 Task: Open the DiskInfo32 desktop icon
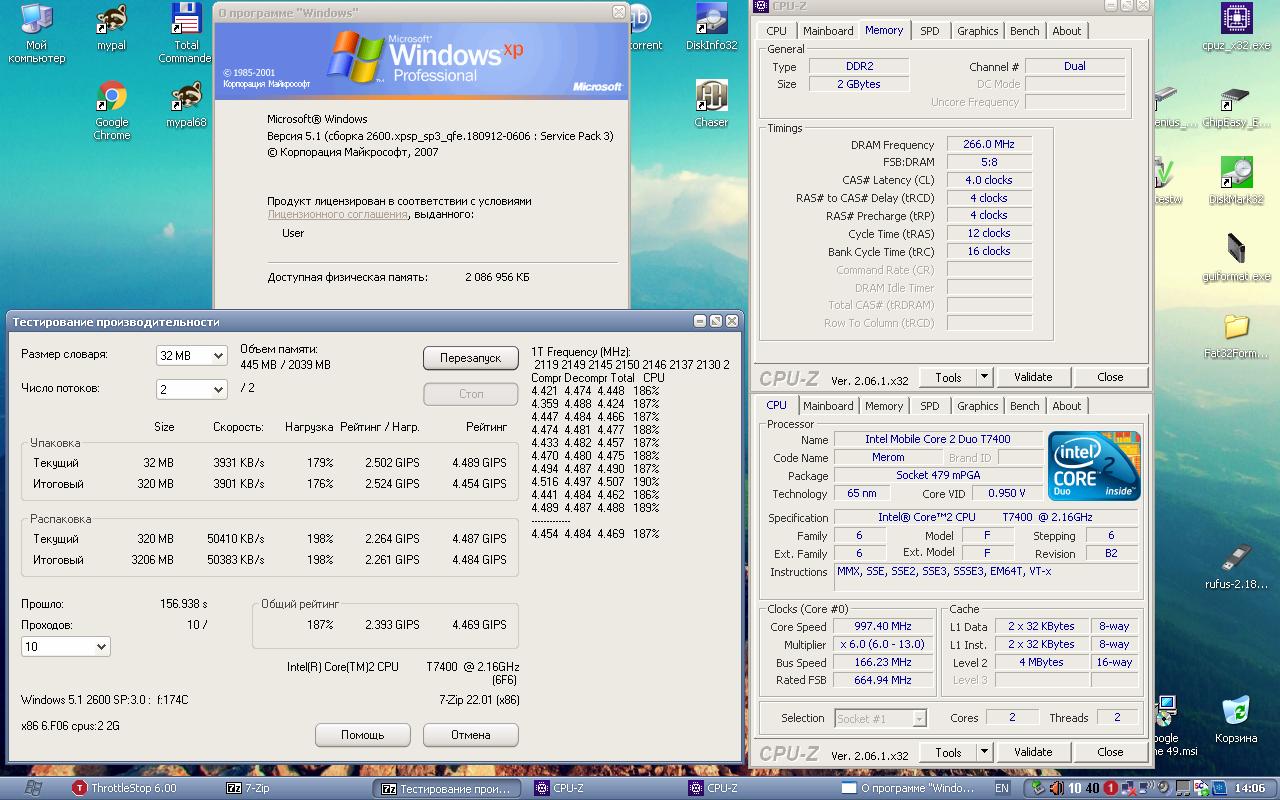[x=711, y=28]
